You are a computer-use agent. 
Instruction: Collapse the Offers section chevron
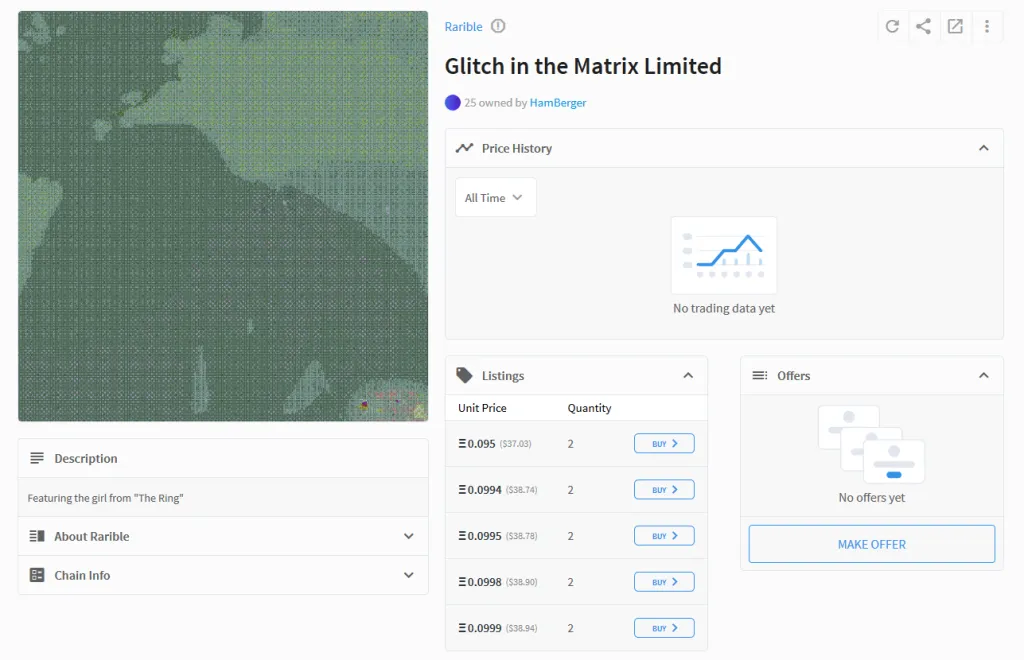point(984,375)
